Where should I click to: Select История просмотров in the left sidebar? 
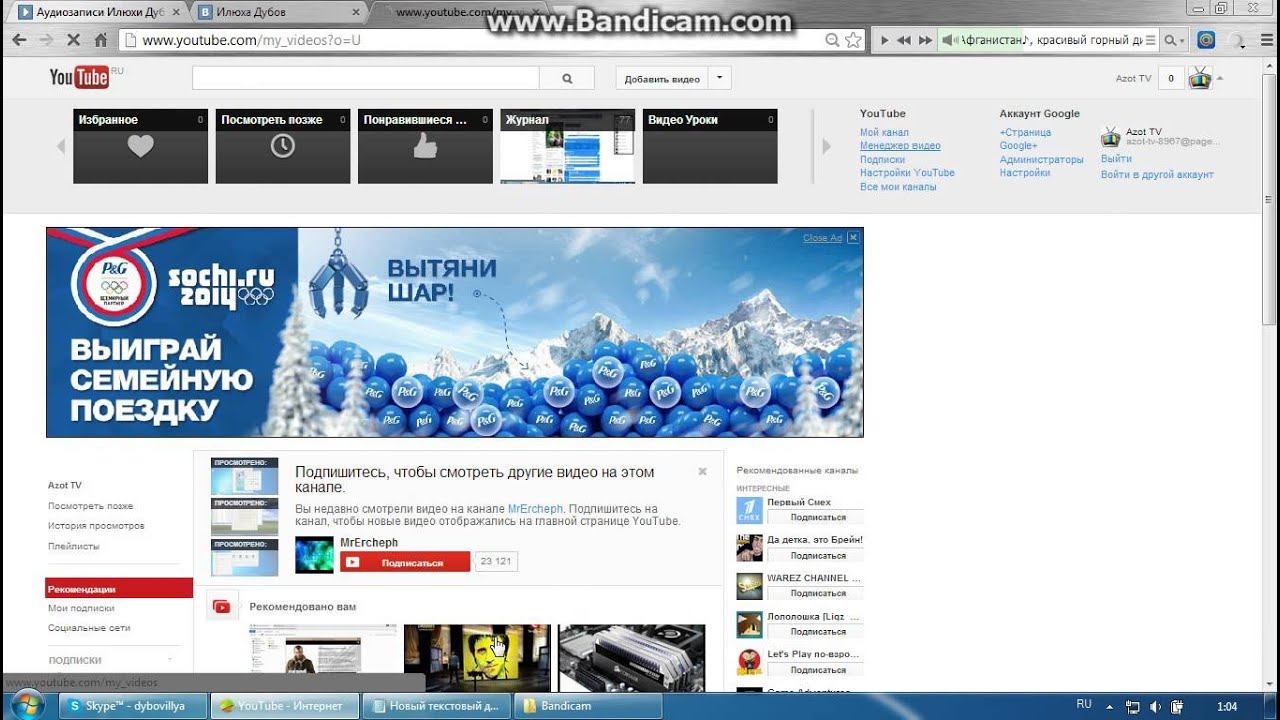click(96, 526)
